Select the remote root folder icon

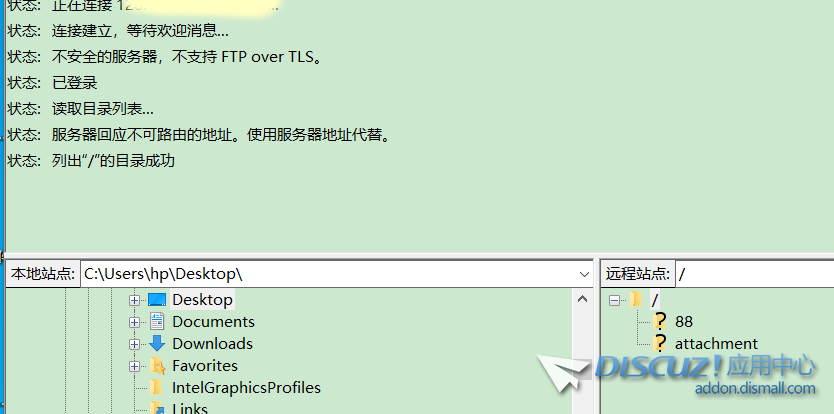coord(636,300)
